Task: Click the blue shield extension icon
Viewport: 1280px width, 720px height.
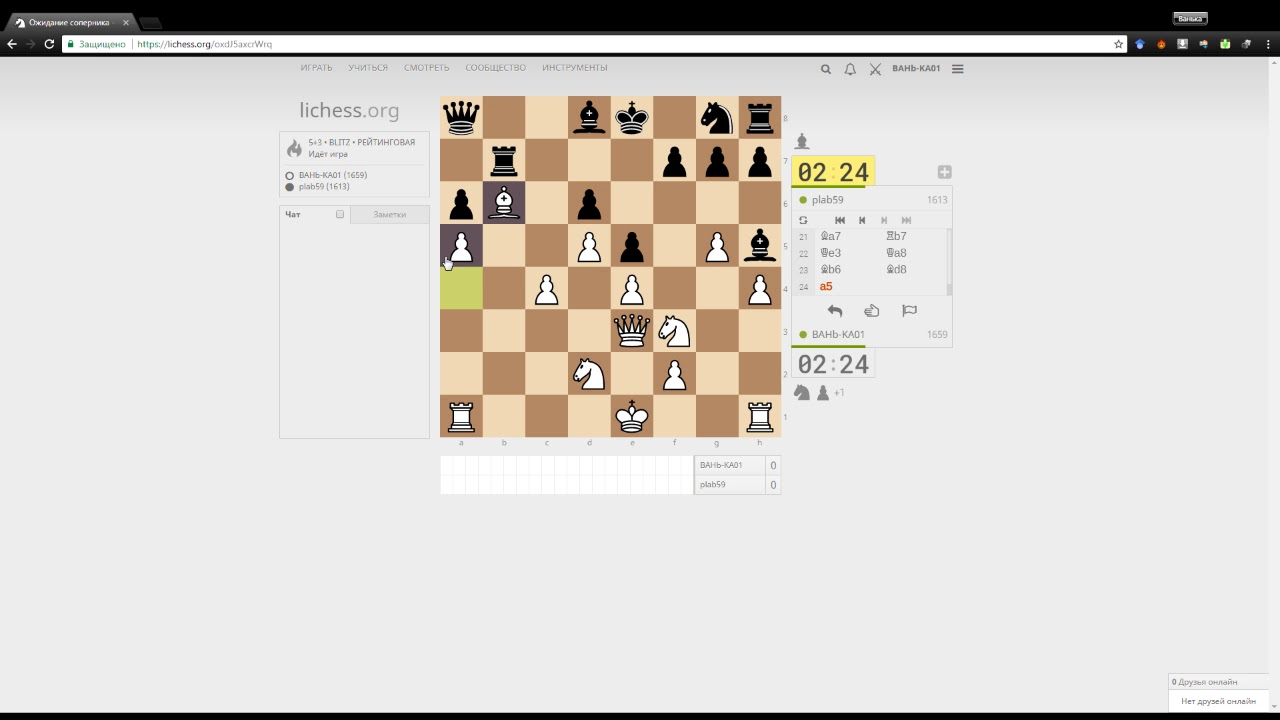Action: coord(1140,44)
